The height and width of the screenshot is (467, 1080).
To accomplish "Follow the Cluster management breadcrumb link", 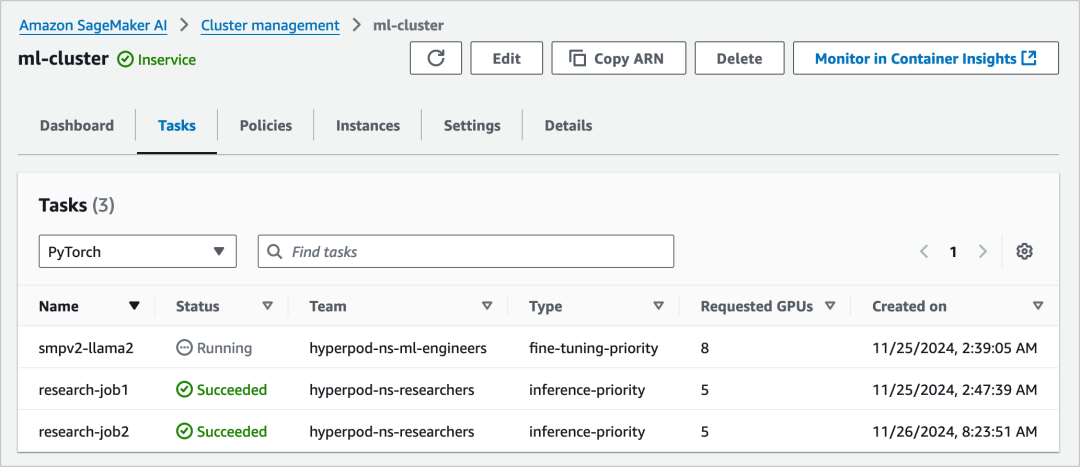I will (x=270, y=25).
